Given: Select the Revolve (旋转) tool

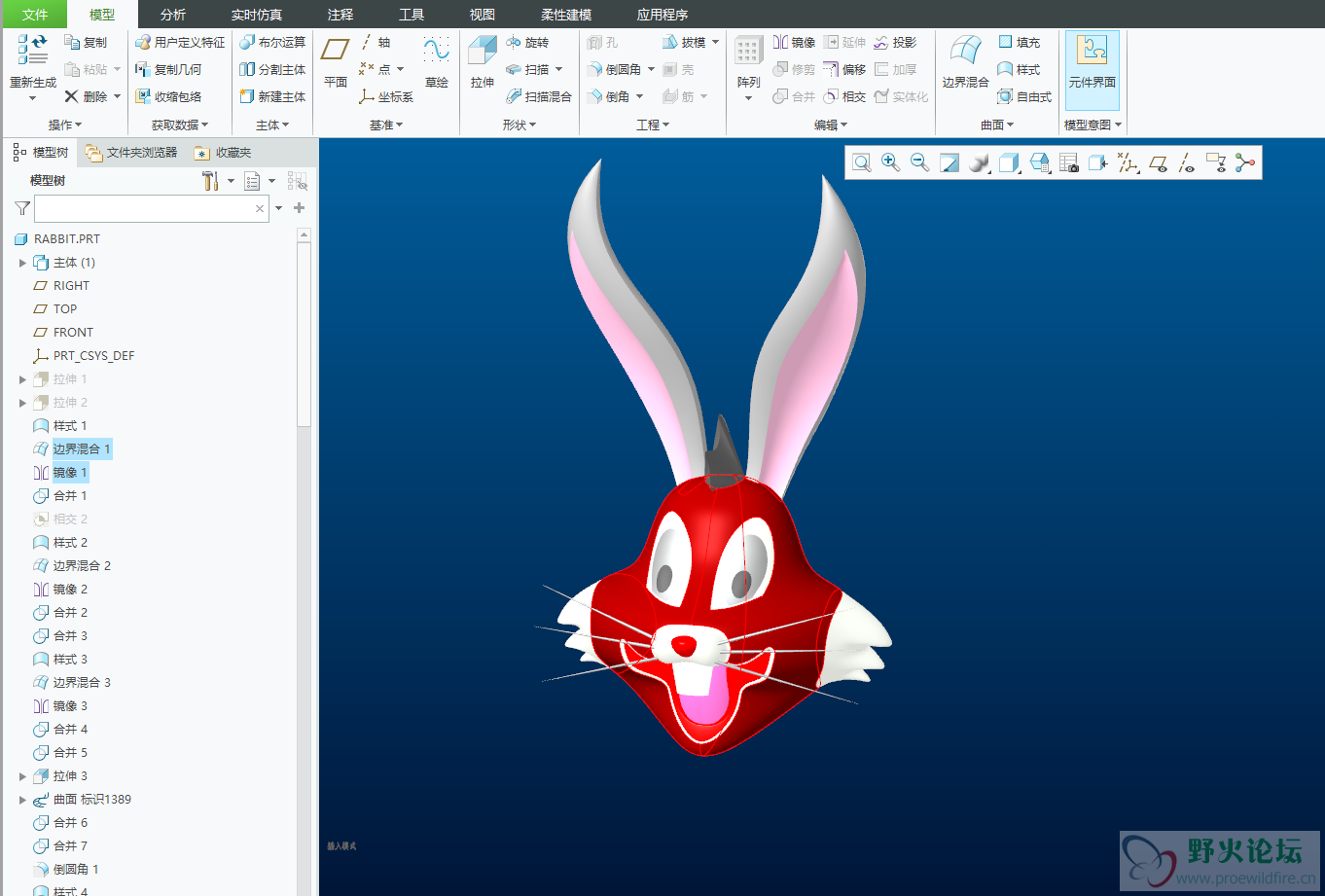Looking at the screenshot, I should pos(527,42).
